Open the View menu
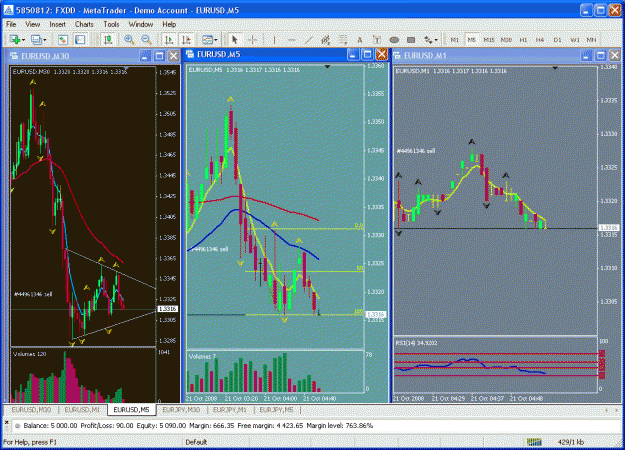This screenshot has width=625, height=450. pyautogui.click(x=33, y=24)
